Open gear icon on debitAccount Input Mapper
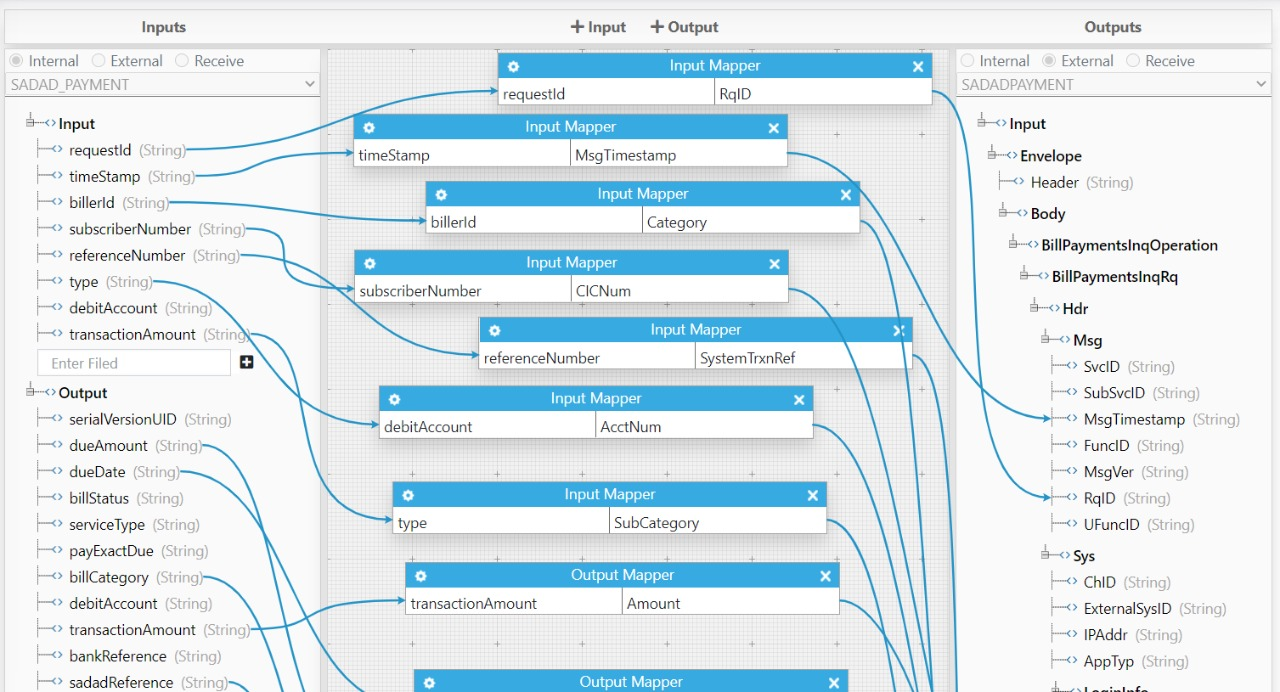Image resolution: width=1280 pixels, height=692 pixels. (394, 399)
